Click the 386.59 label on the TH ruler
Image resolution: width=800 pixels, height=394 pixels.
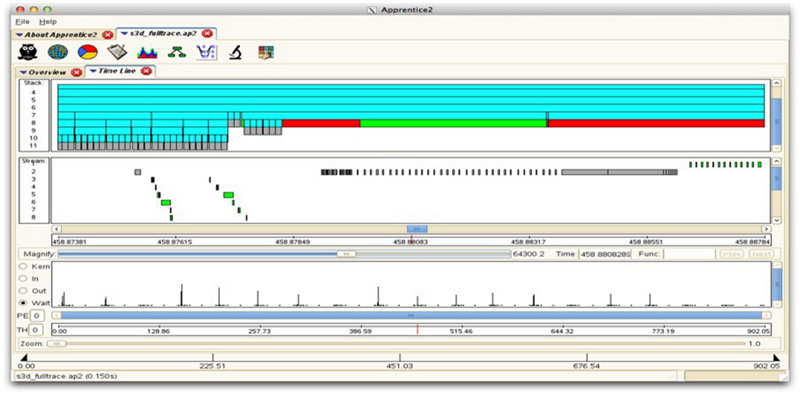coord(361,331)
